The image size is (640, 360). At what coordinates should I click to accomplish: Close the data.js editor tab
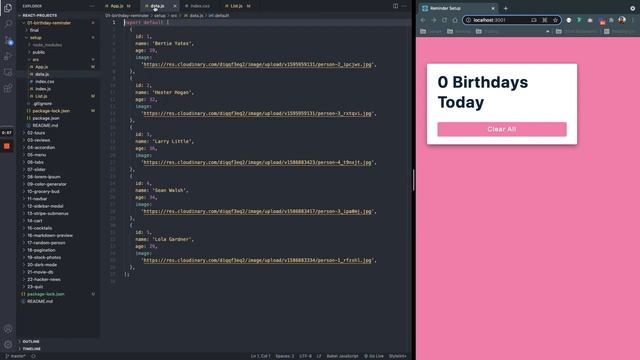click(x=175, y=6)
